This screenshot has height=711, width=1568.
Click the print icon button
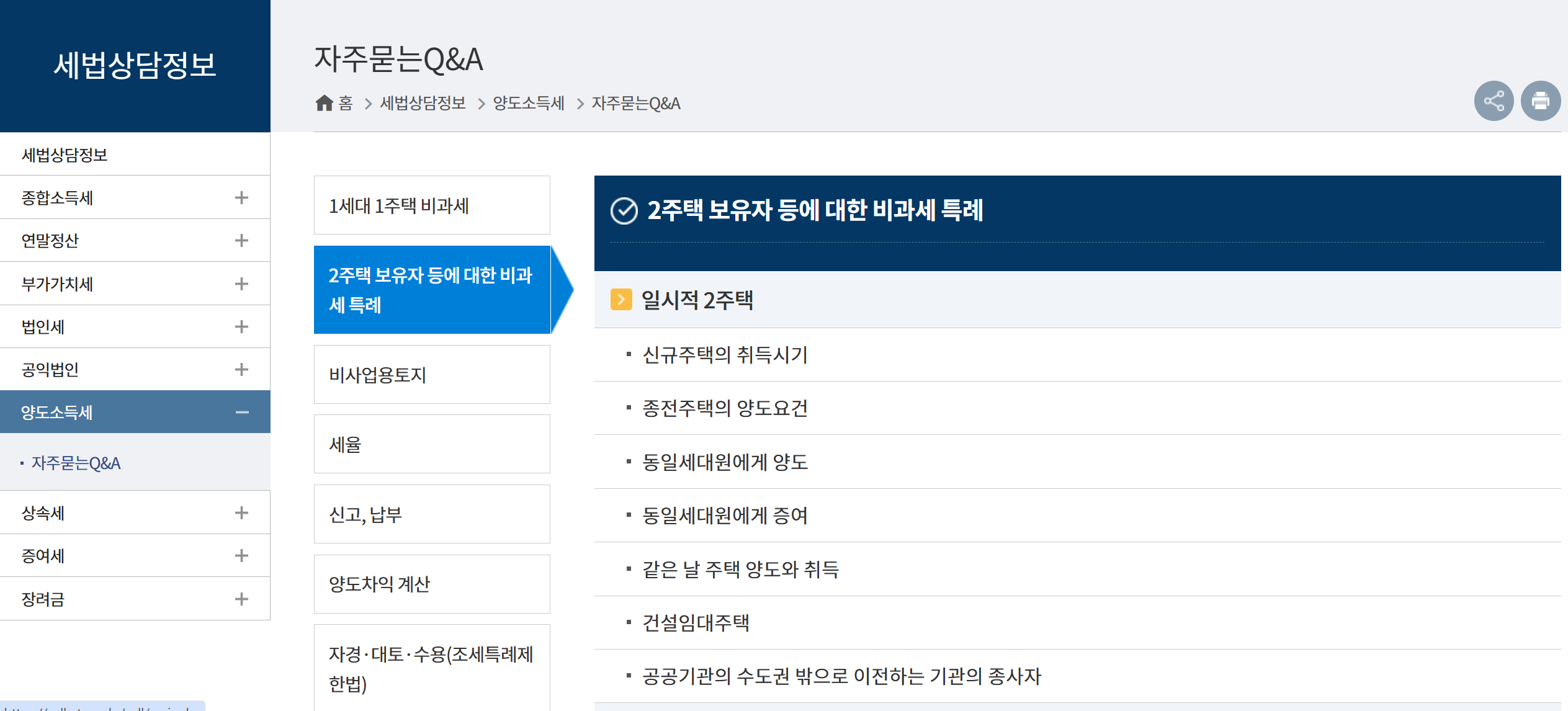pos(1540,101)
